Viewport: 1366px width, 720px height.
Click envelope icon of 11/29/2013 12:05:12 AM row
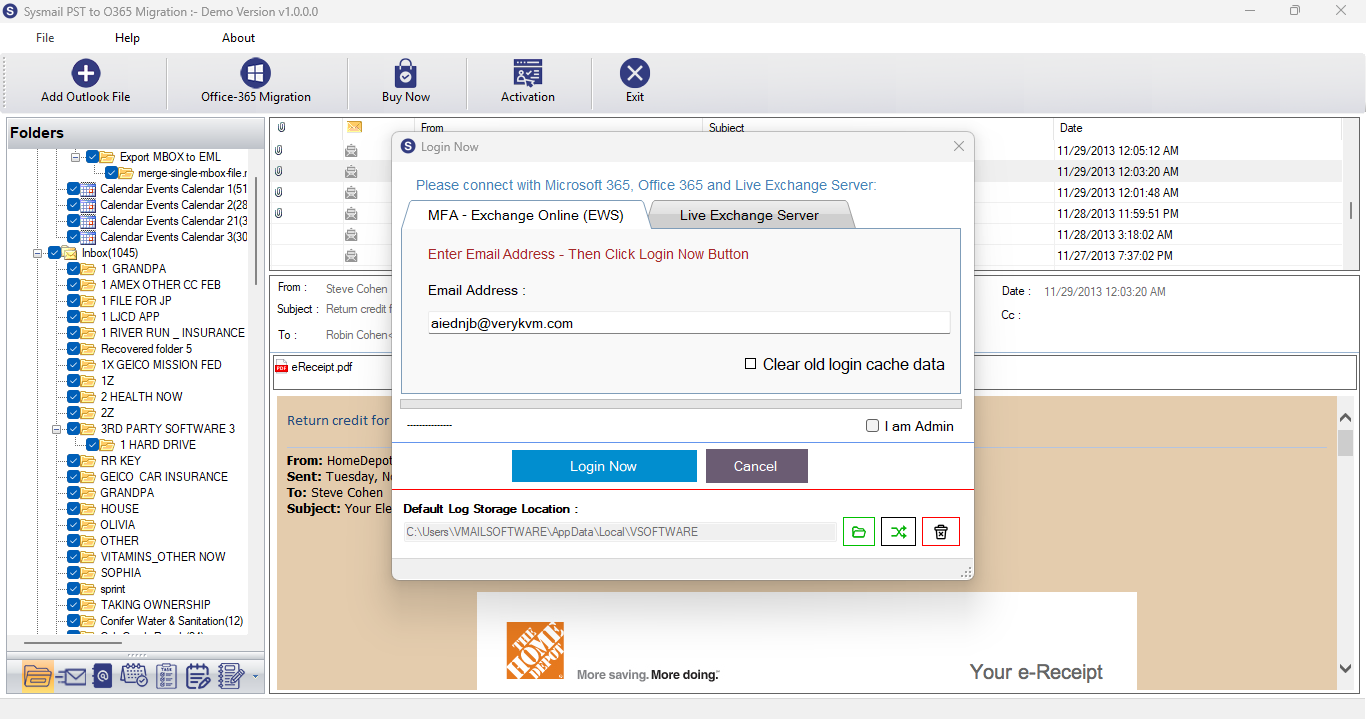click(x=352, y=151)
